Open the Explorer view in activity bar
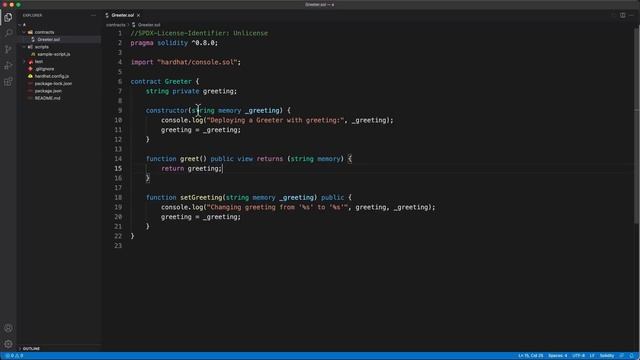Image resolution: width=640 pixels, height=360 pixels. (x=8, y=17)
